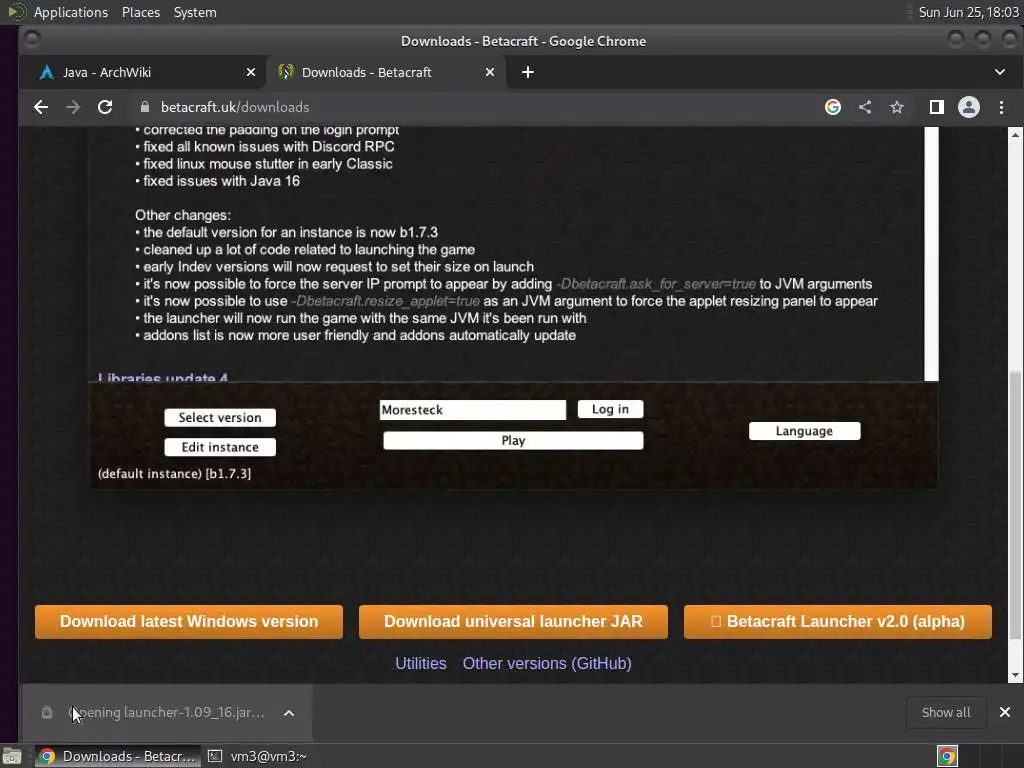The width and height of the screenshot is (1024, 768).
Task: Go back to the previous page
Action: coord(40,107)
